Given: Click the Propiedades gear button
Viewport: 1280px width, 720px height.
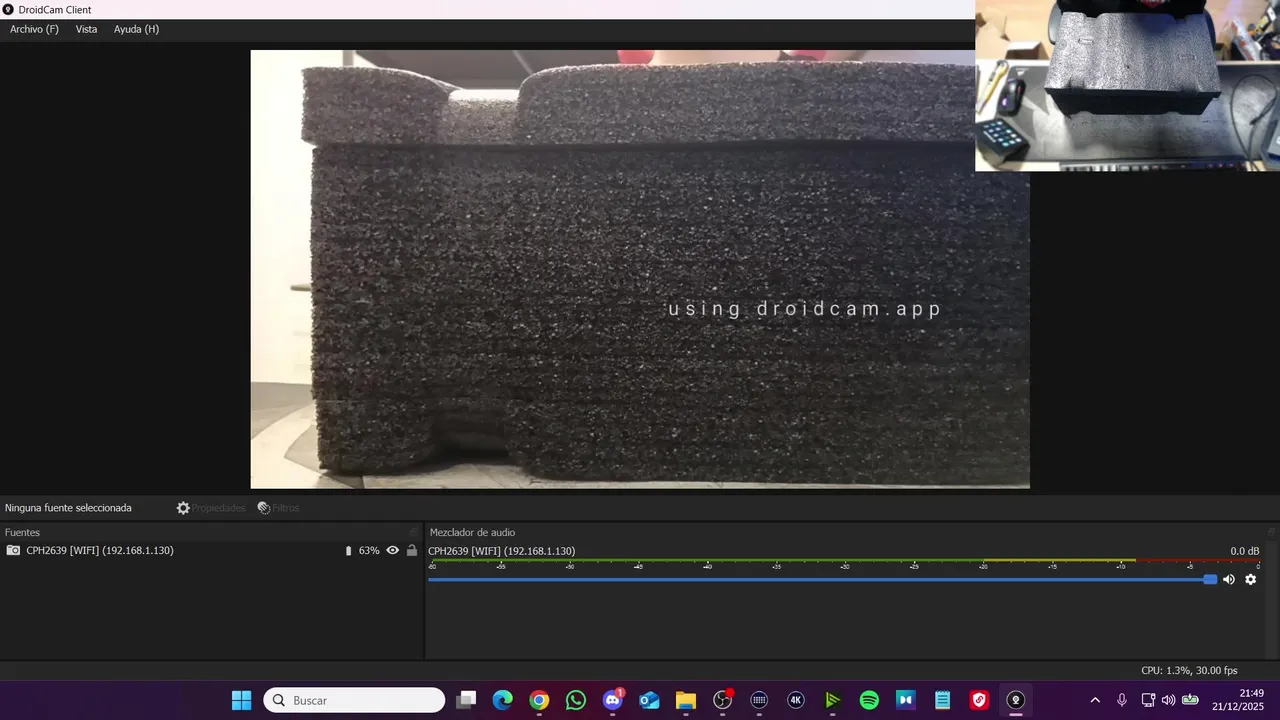Looking at the screenshot, I should point(211,508).
